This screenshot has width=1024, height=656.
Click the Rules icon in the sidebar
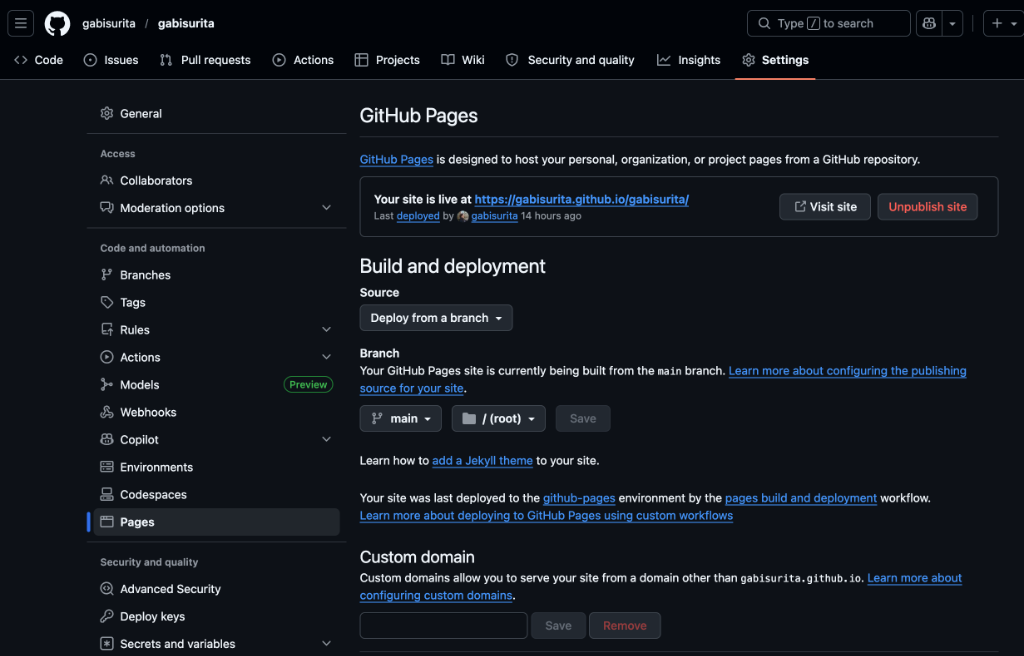coord(106,330)
